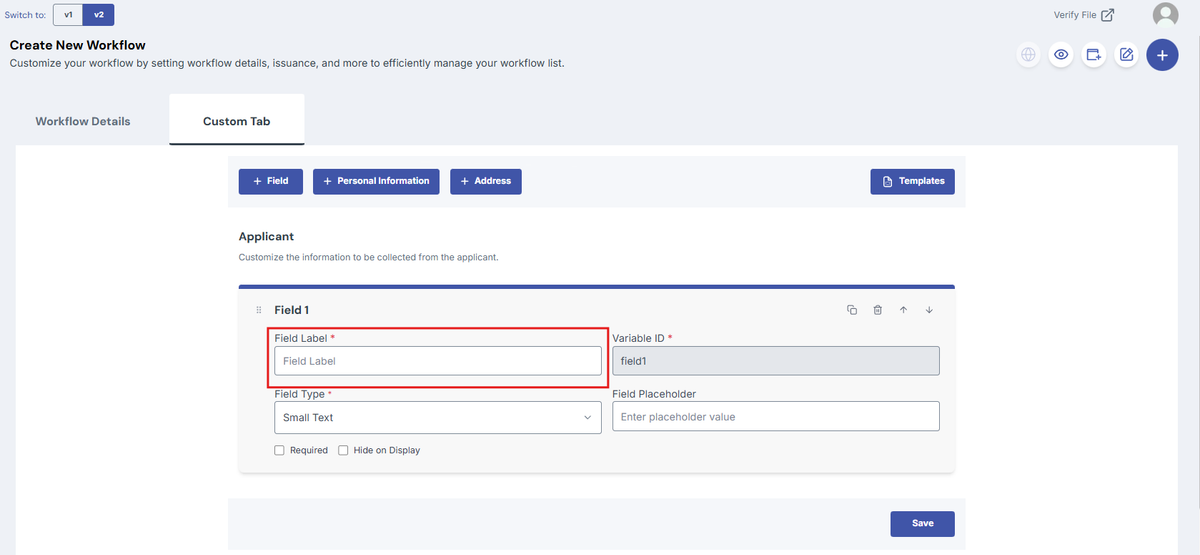Move Field 1 down with arrow
The image size is (1200, 555).
(x=929, y=310)
